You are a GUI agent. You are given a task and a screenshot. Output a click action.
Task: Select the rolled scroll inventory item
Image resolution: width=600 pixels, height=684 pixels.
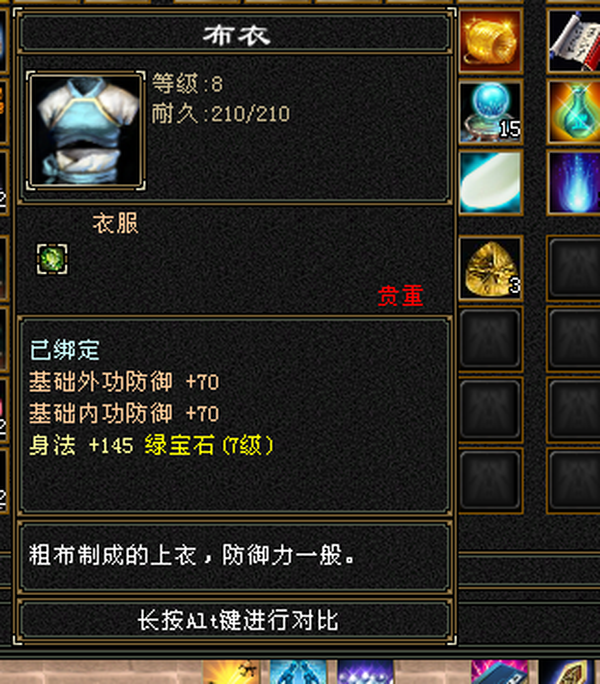[574, 41]
